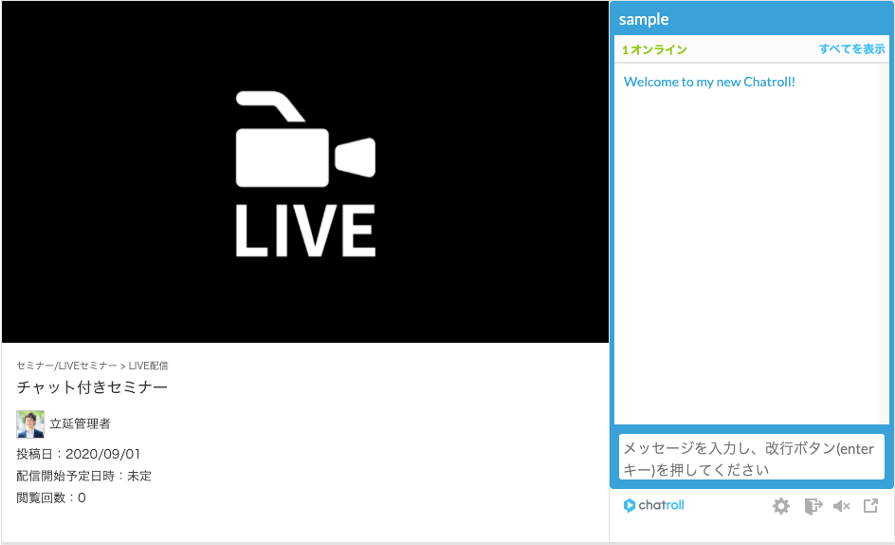Click the sample chat room title
The height and width of the screenshot is (545, 895).
tap(644, 19)
